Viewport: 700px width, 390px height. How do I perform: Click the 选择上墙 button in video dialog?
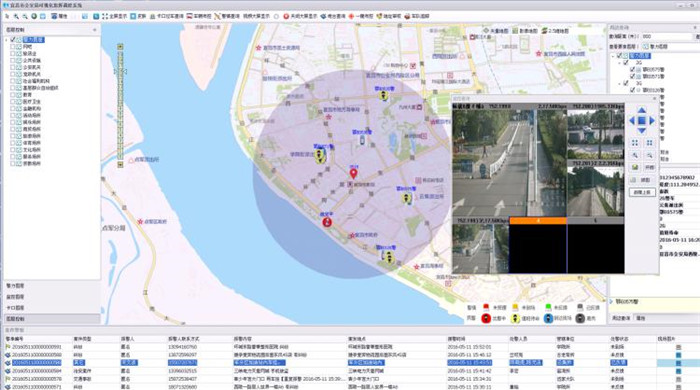(642, 192)
